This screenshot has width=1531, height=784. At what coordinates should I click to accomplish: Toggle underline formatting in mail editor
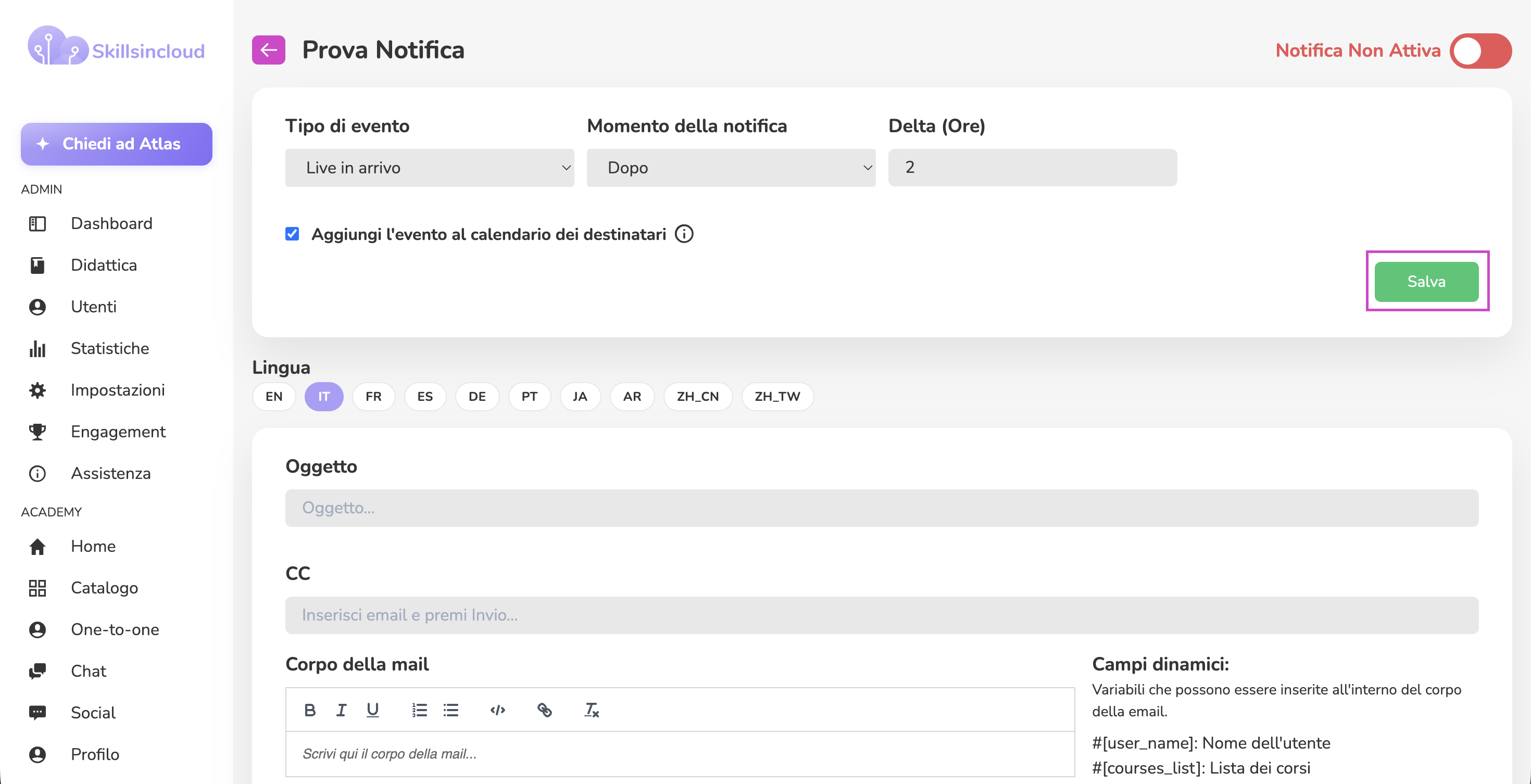tap(373, 710)
